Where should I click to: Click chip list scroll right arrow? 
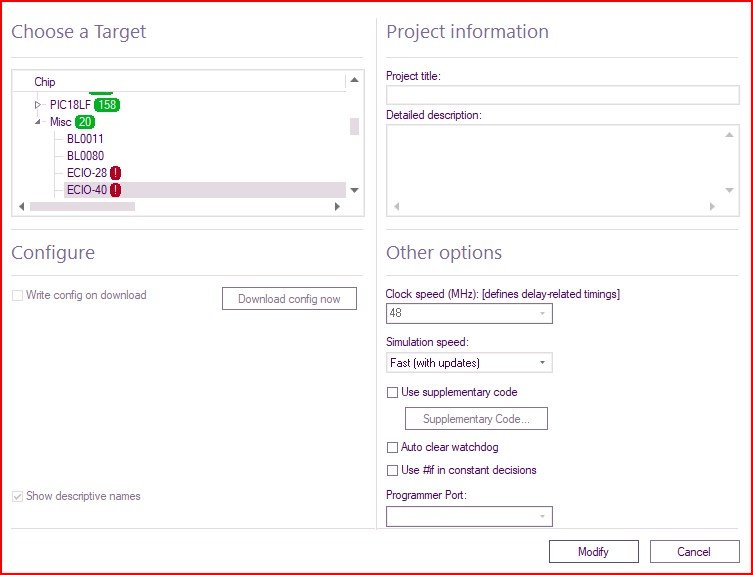[337, 207]
